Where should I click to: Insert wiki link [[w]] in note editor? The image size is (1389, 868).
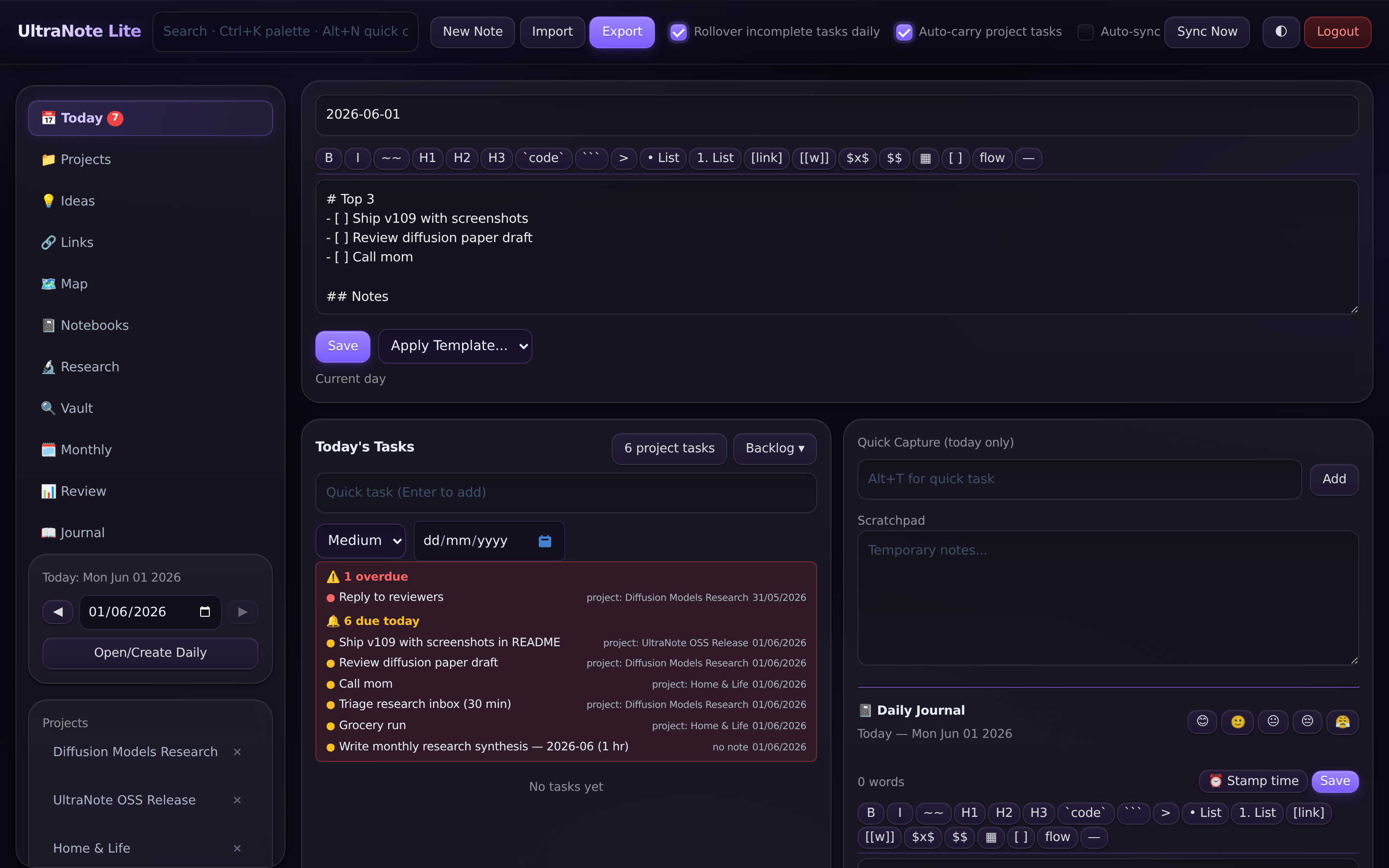tap(814, 158)
